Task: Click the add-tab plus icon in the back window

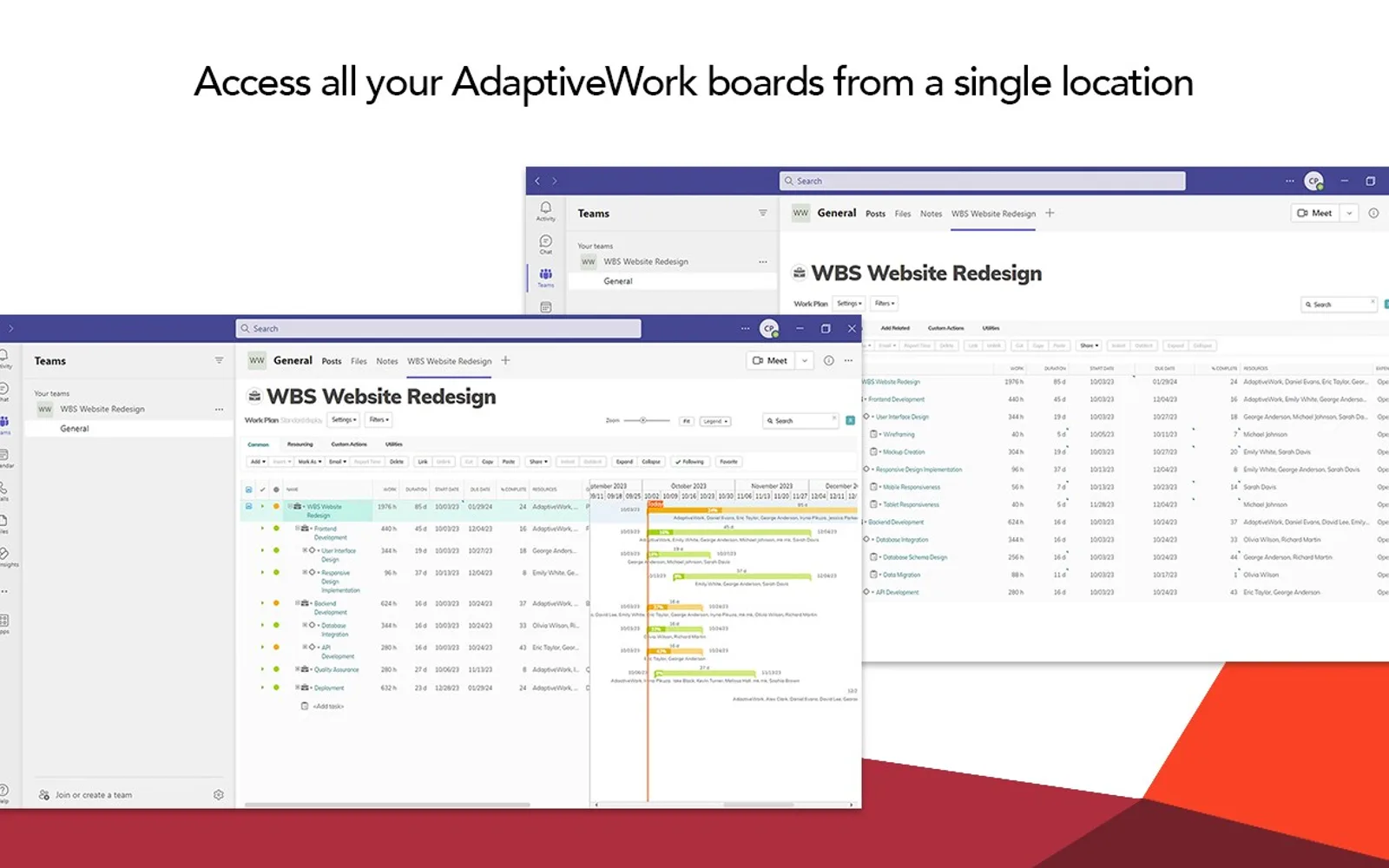Action: pos(1050,213)
